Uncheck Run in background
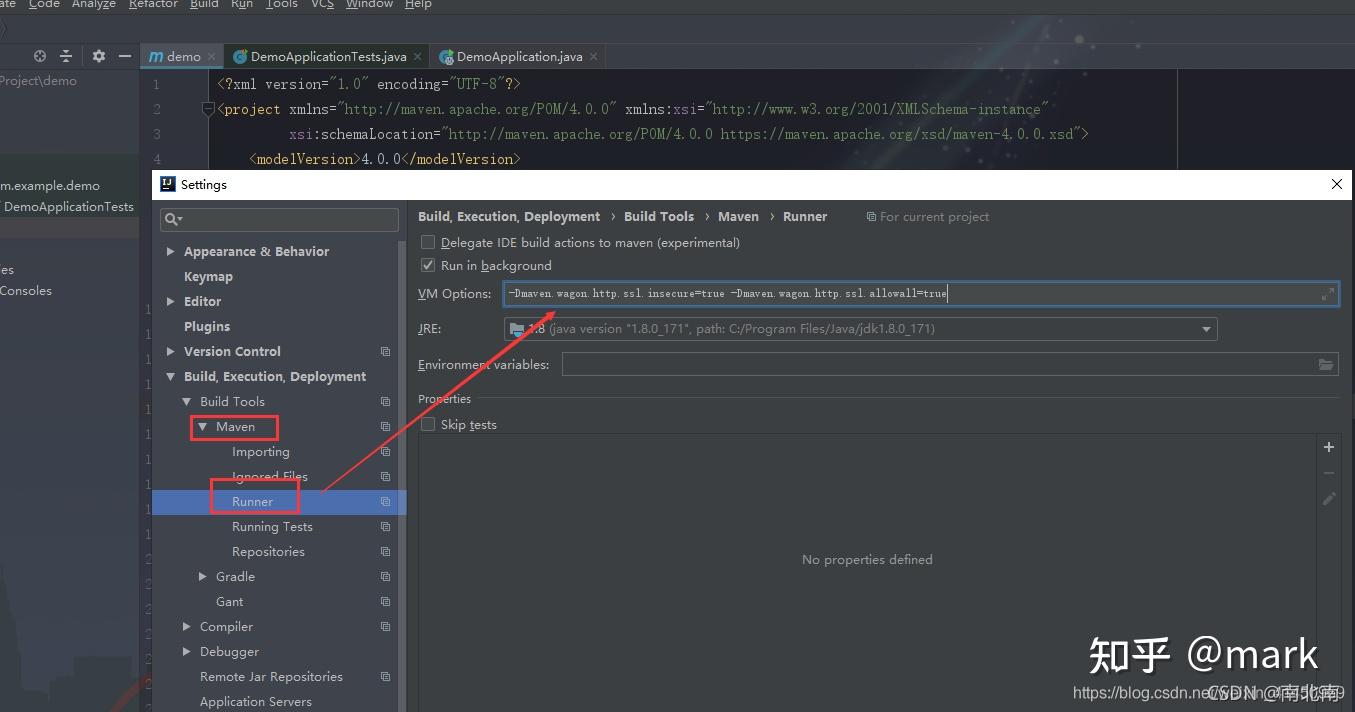 tap(428, 265)
